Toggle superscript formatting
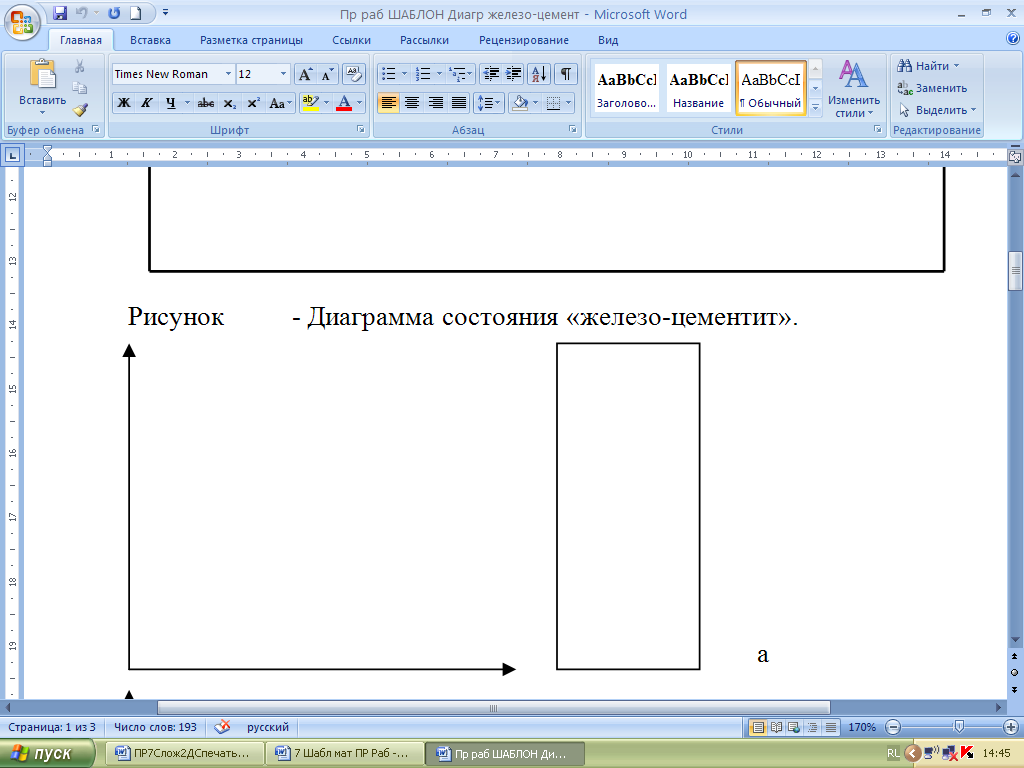1024x768 pixels. (x=253, y=103)
